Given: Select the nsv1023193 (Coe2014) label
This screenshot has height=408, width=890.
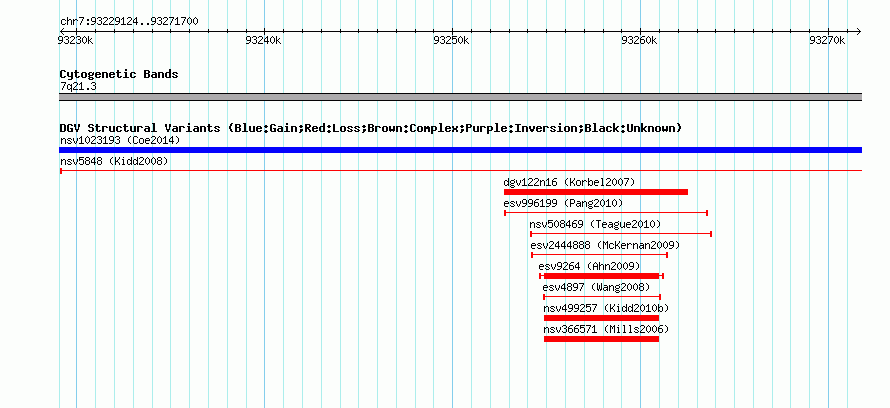Looking at the screenshot, I should tap(120, 140).
